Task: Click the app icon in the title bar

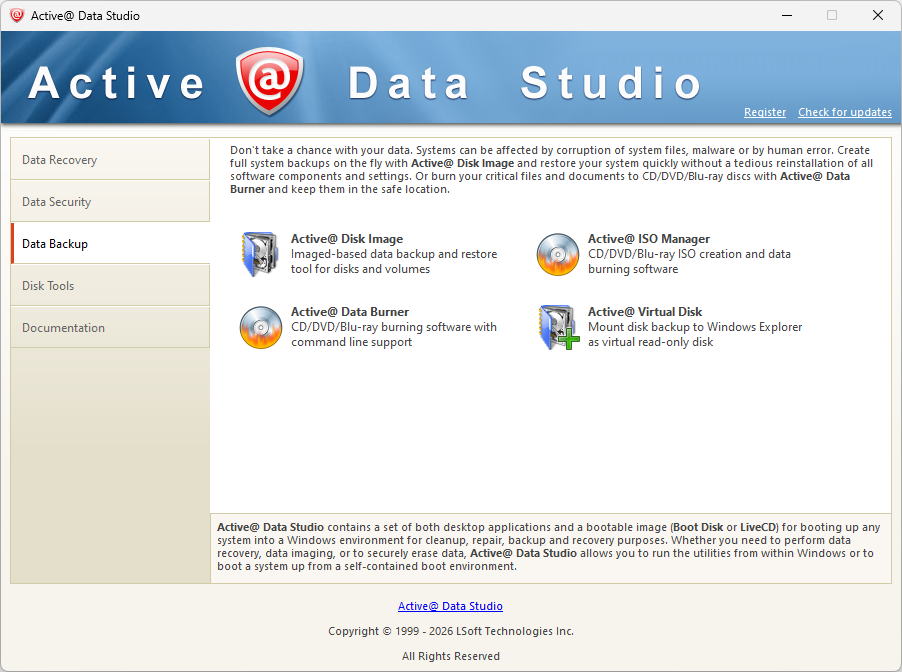Action: click(x=17, y=16)
